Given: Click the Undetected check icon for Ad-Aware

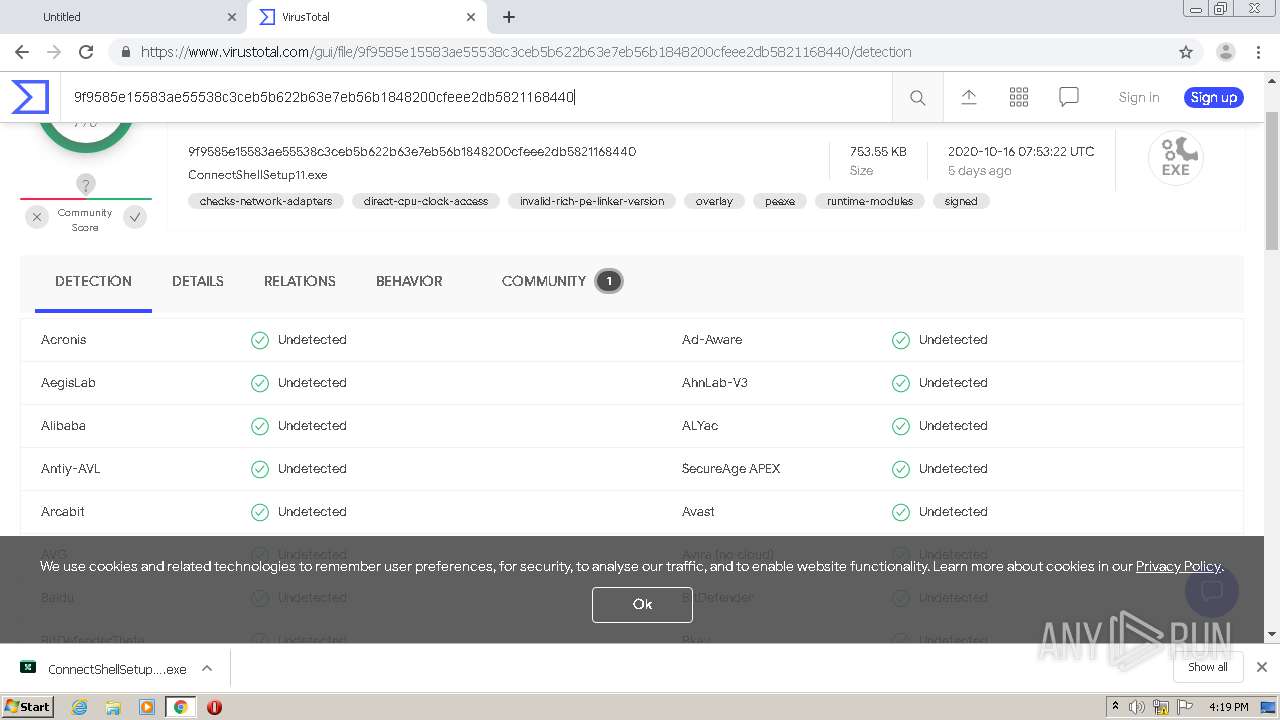Looking at the screenshot, I should coord(901,340).
